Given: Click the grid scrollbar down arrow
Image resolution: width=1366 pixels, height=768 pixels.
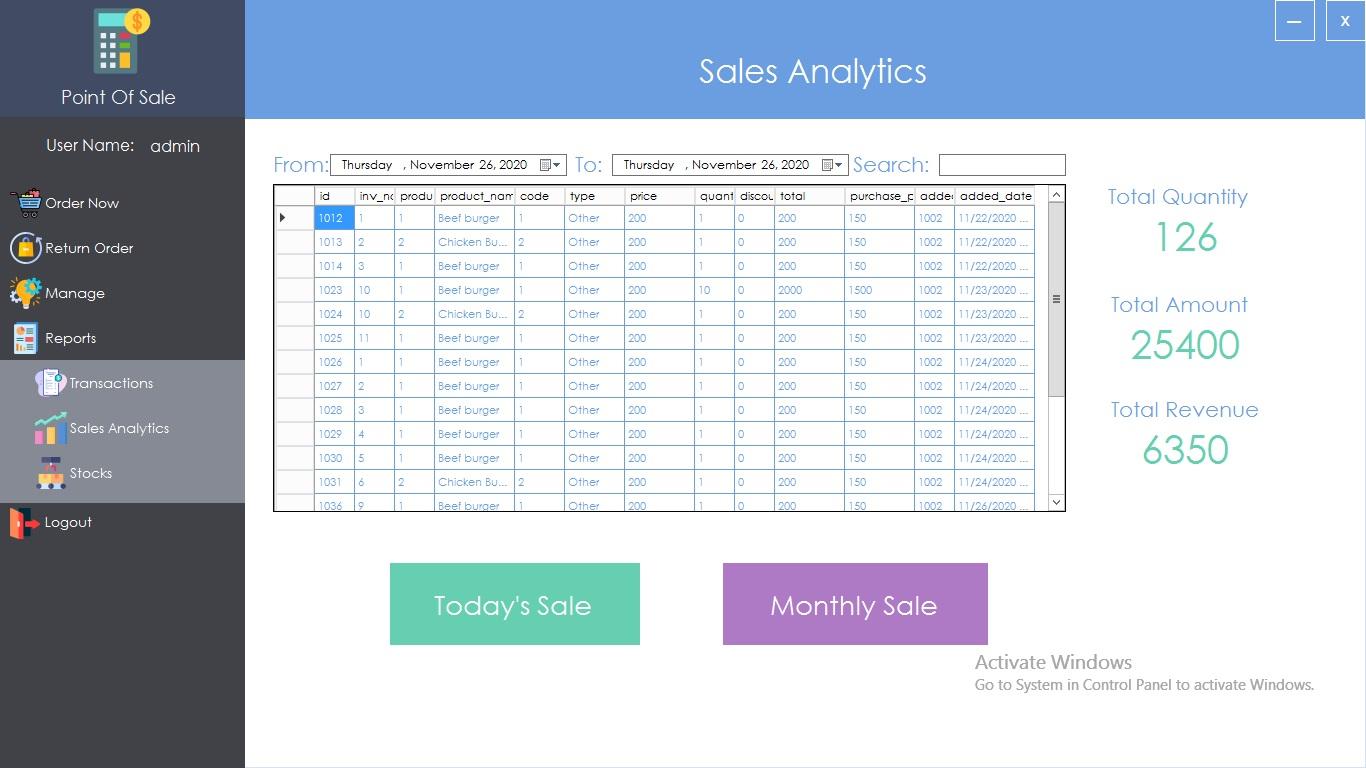Looking at the screenshot, I should pyautogui.click(x=1056, y=501).
